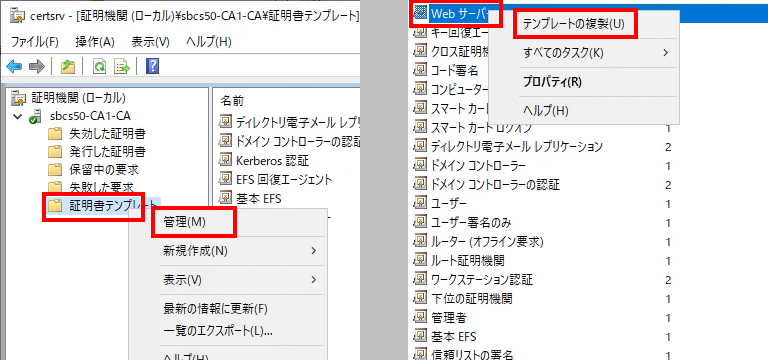768x360 pixels.
Task: Select 失効した証明書 tree item
Action: point(107,133)
